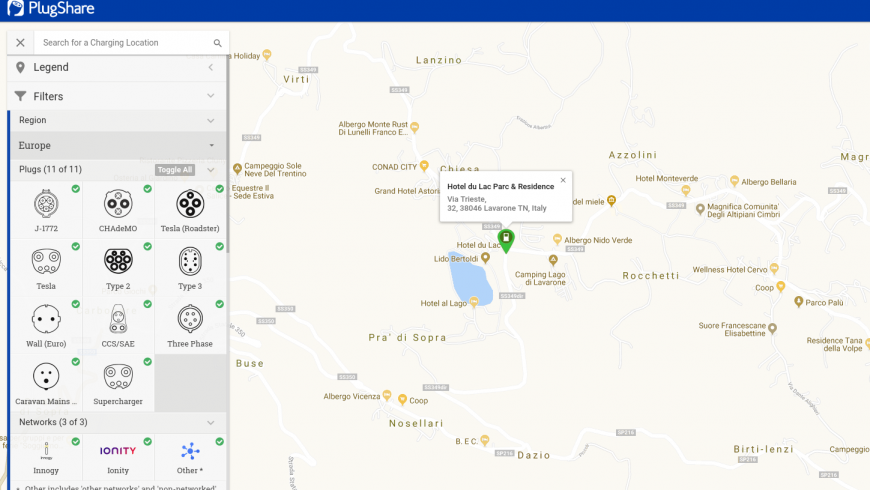Choose the CCS/SAE plug icon
Screen dimensions: 870x490
[x=118, y=319]
